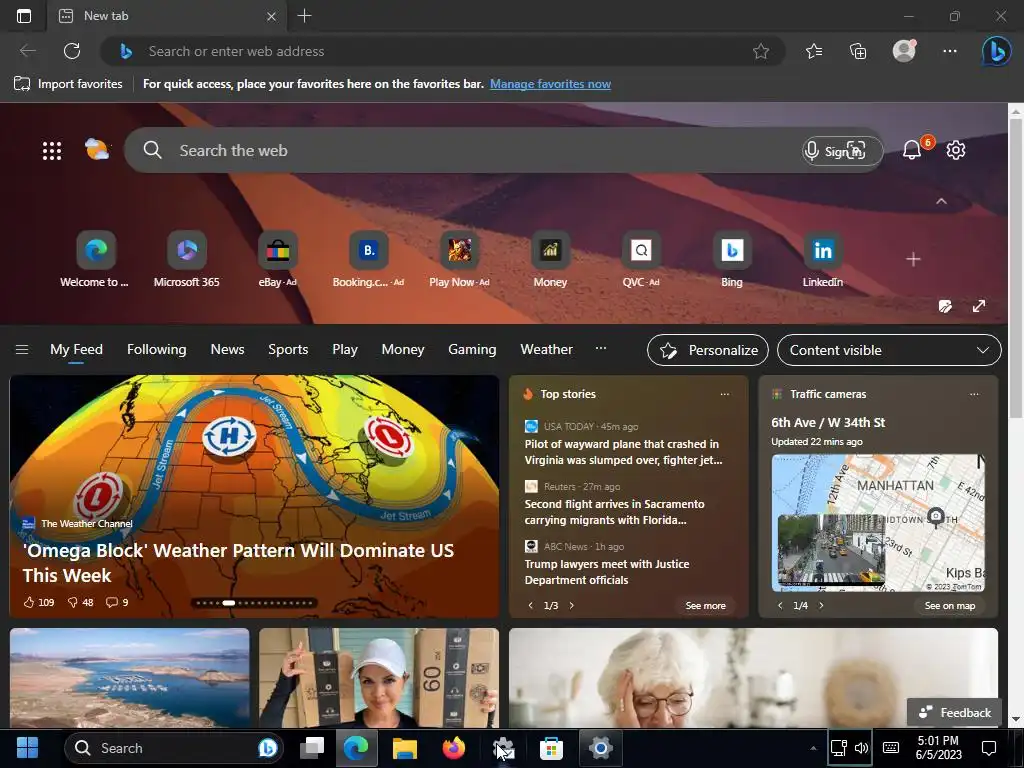Open the Bing sidebar chat button
This screenshot has width=1024, height=768.
997,51
